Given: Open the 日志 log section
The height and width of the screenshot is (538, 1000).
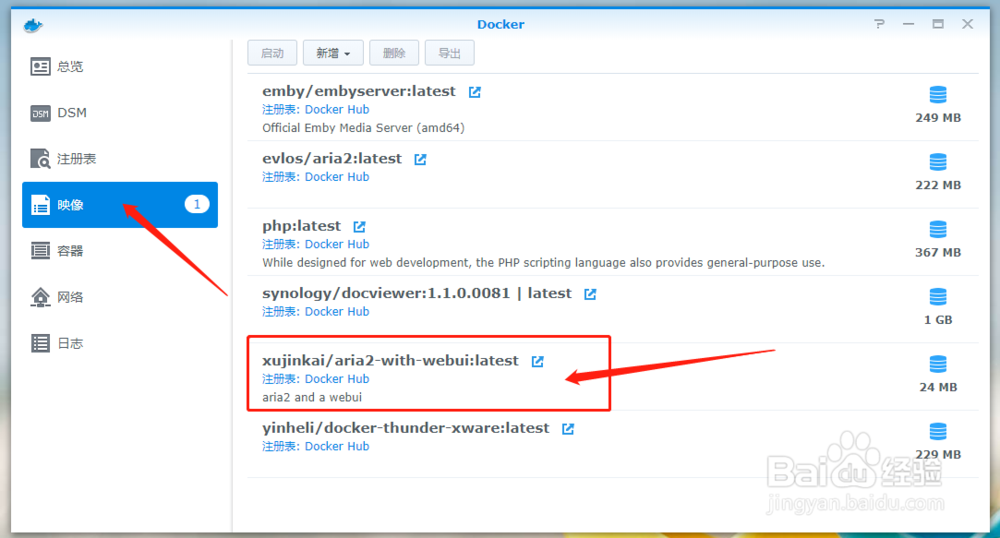Looking at the screenshot, I should click(x=120, y=343).
